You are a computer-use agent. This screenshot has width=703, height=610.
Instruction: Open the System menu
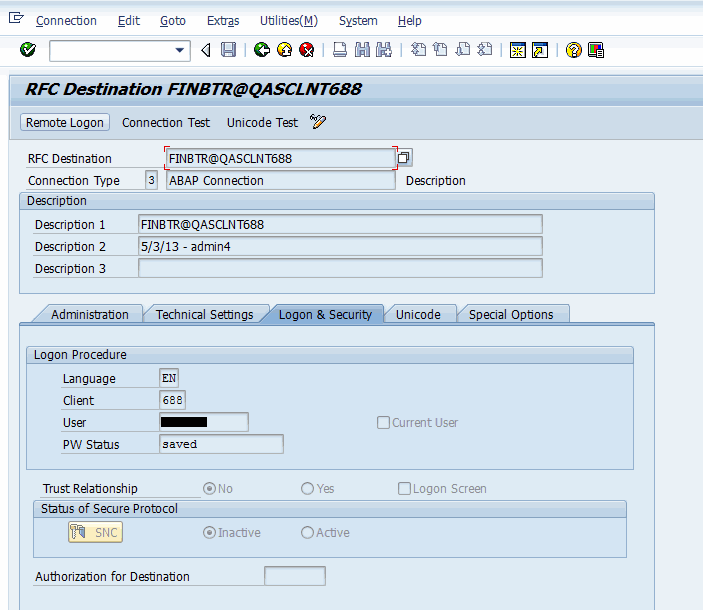pyautogui.click(x=358, y=21)
